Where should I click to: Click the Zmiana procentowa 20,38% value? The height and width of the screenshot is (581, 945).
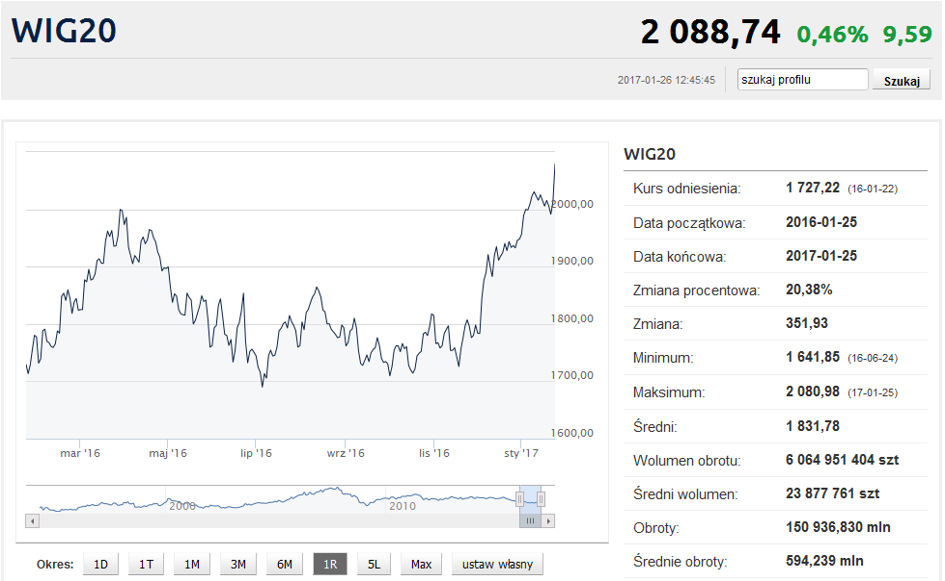coord(809,289)
